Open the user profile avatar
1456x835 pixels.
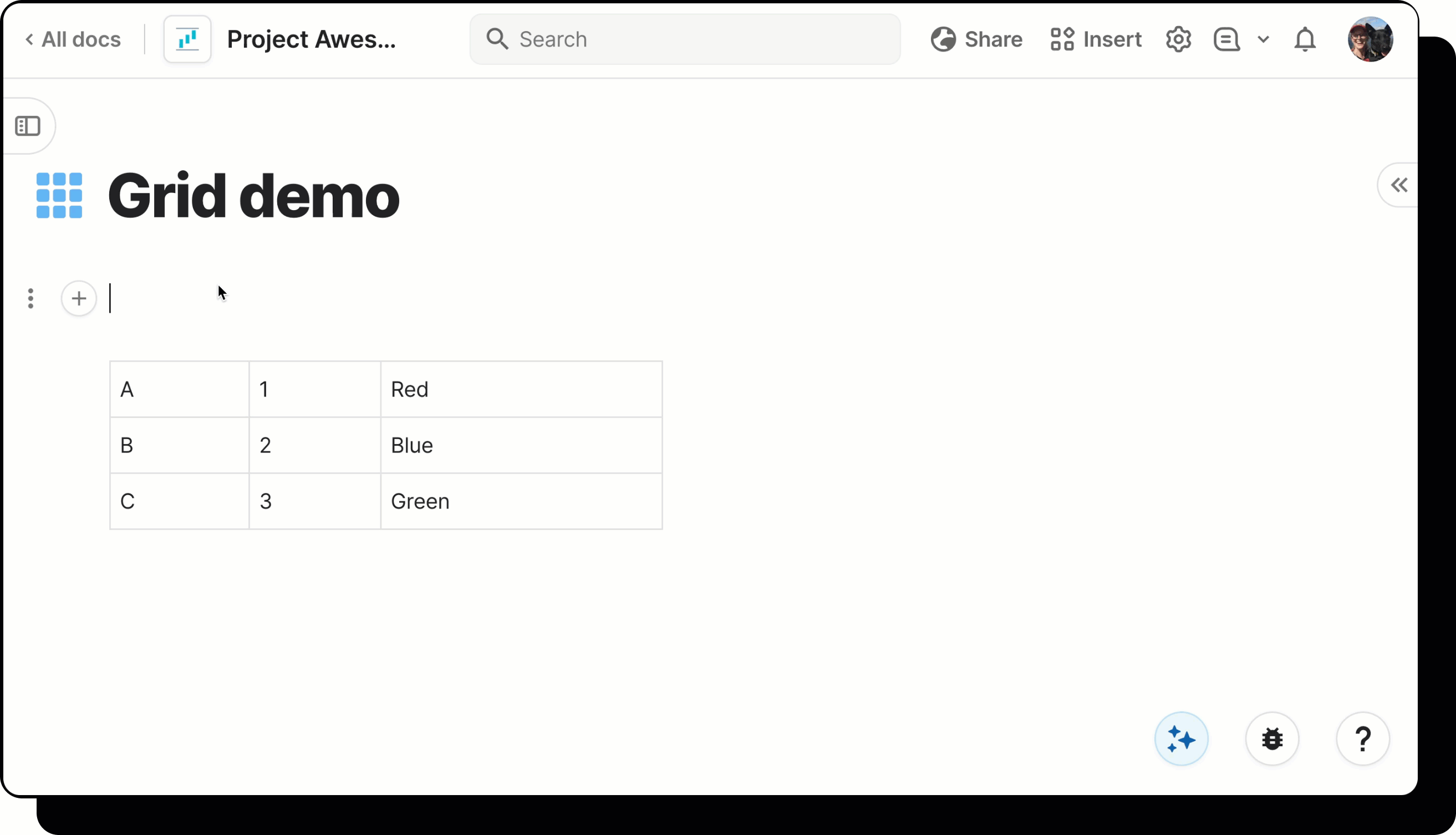pyautogui.click(x=1370, y=39)
